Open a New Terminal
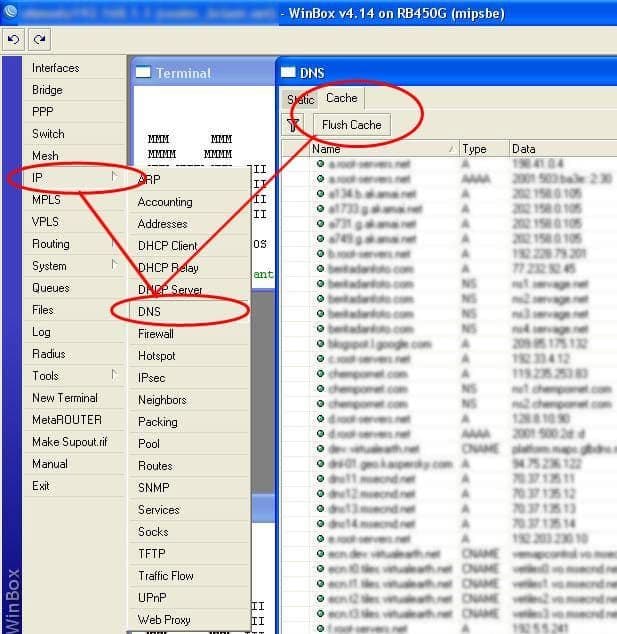The image size is (617, 634). pyautogui.click(x=74, y=398)
